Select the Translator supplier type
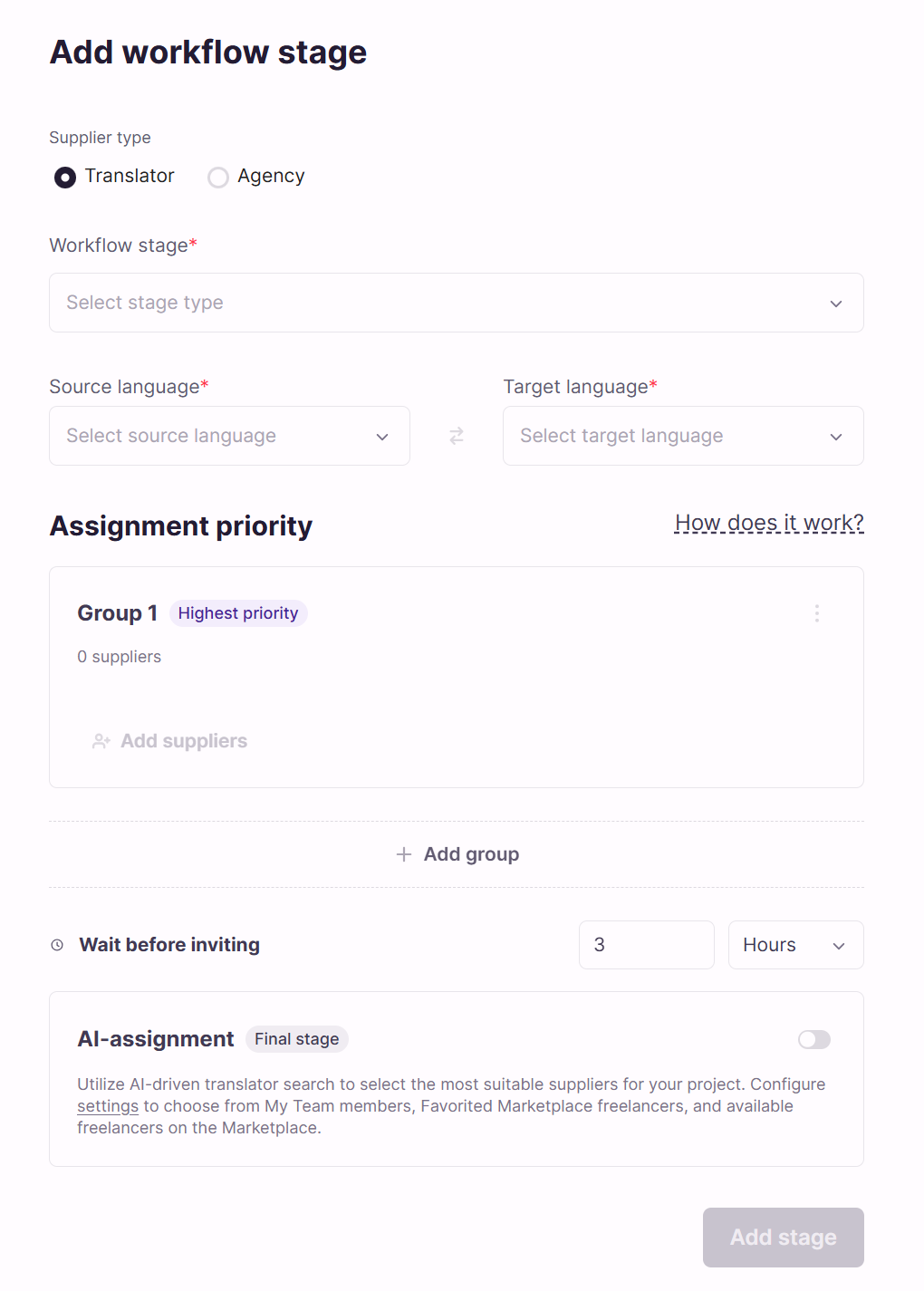 [65, 177]
